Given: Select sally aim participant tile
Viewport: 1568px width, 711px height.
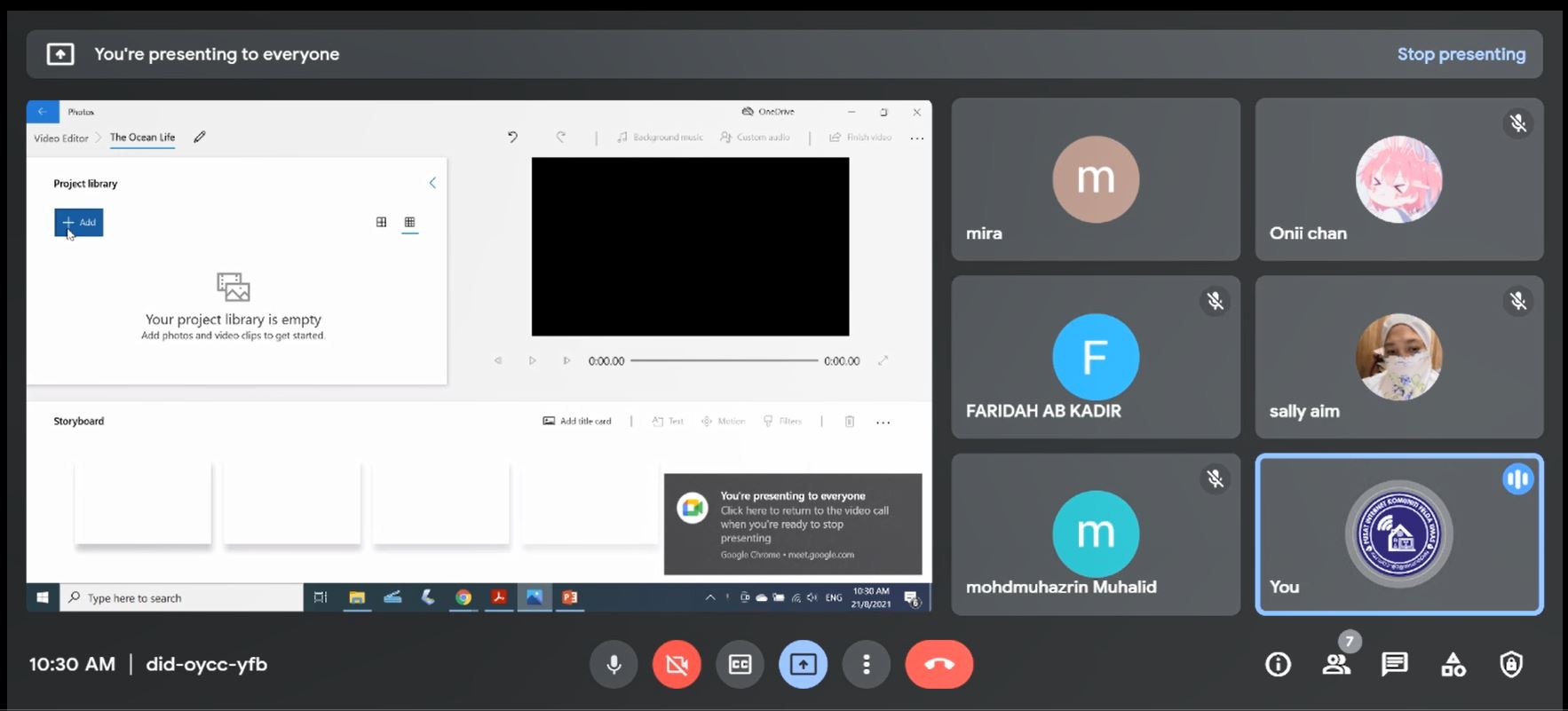Looking at the screenshot, I should coord(1398,357).
